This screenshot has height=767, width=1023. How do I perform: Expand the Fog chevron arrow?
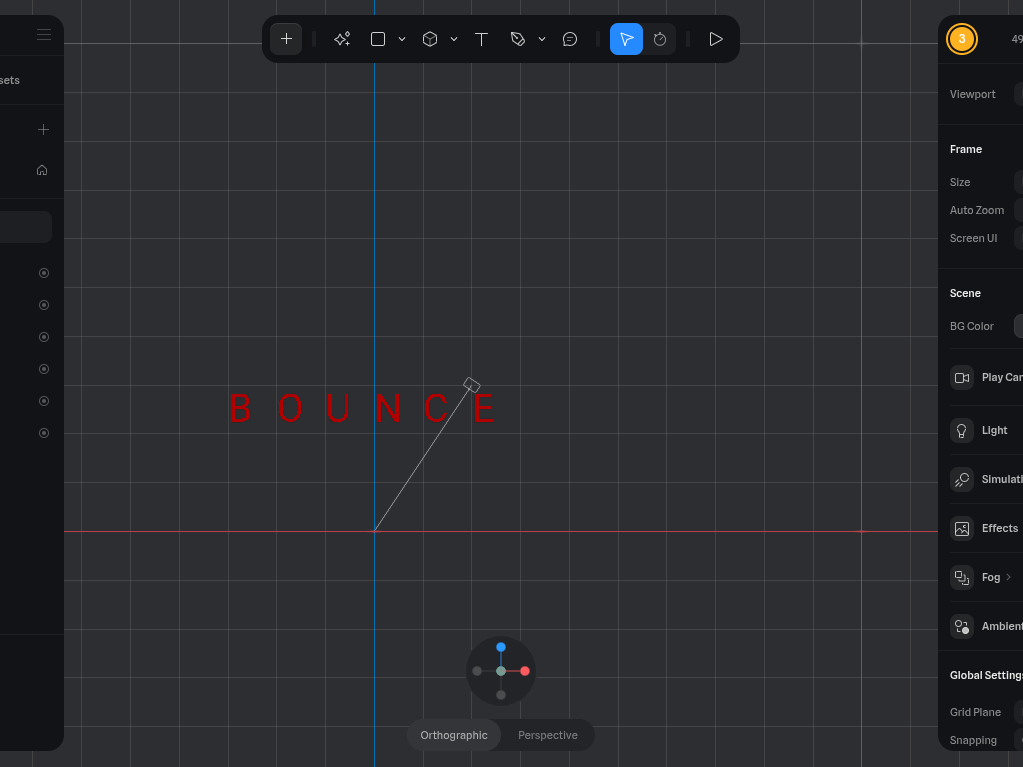(1009, 577)
